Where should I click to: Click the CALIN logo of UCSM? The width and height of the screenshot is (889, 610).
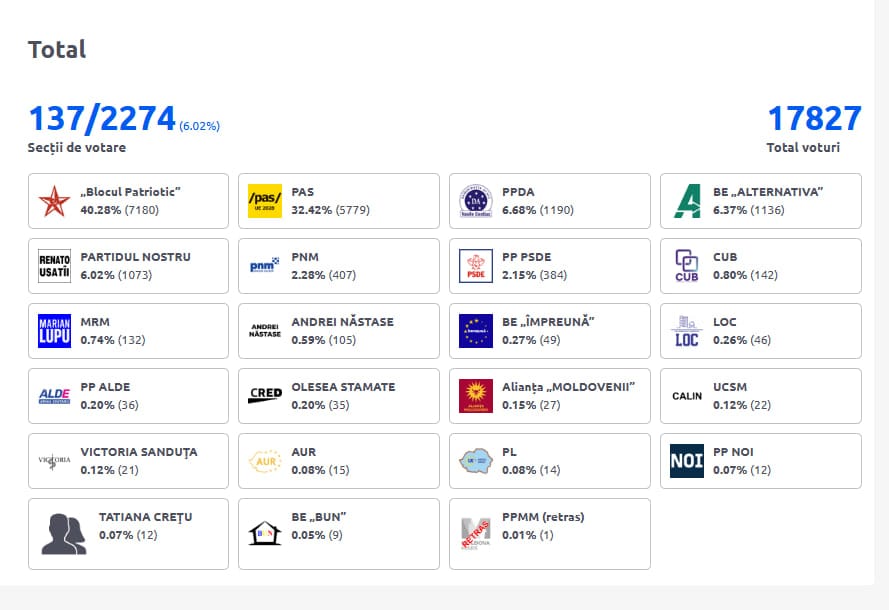pyautogui.click(x=687, y=396)
